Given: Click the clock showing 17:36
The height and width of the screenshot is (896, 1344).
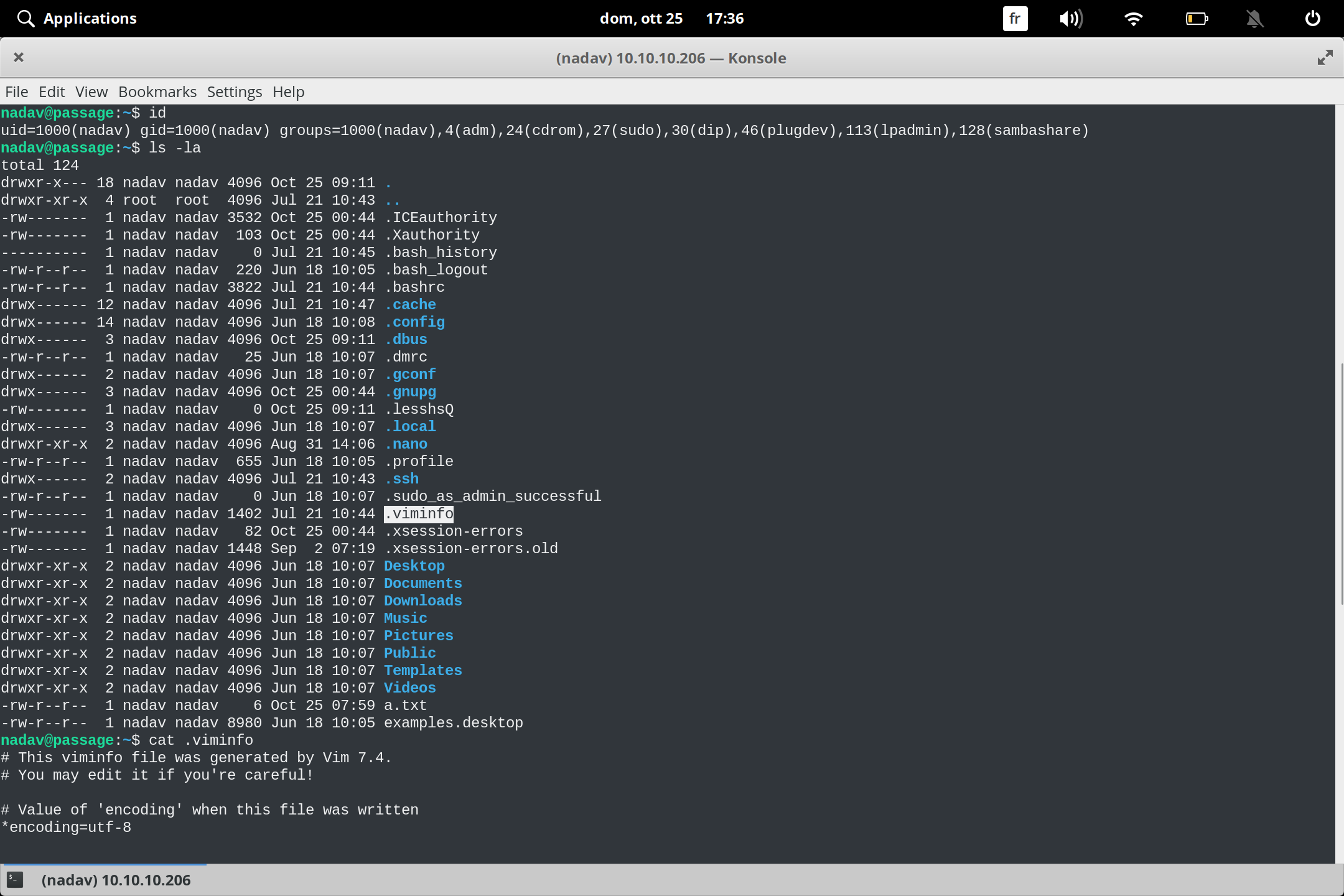Looking at the screenshot, I should (x=726, y=18).
